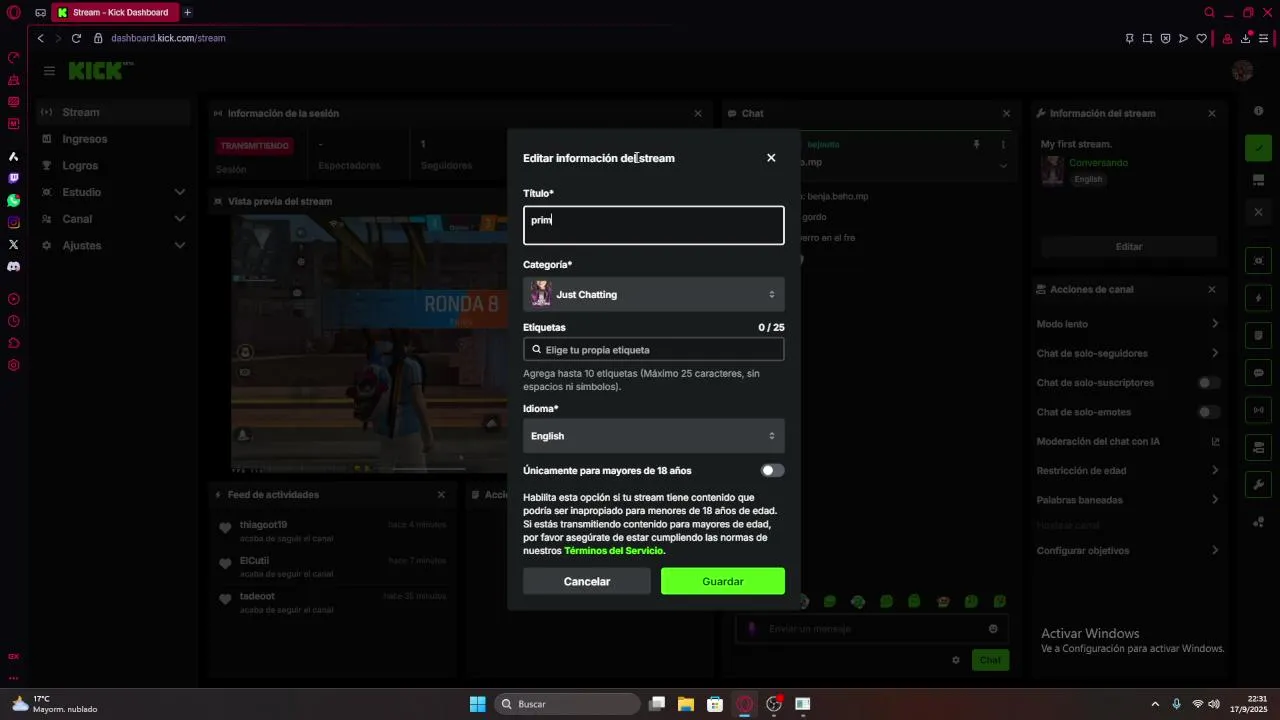
Task: Click the thiagoot19 follower entry
Action: (330, 531)
